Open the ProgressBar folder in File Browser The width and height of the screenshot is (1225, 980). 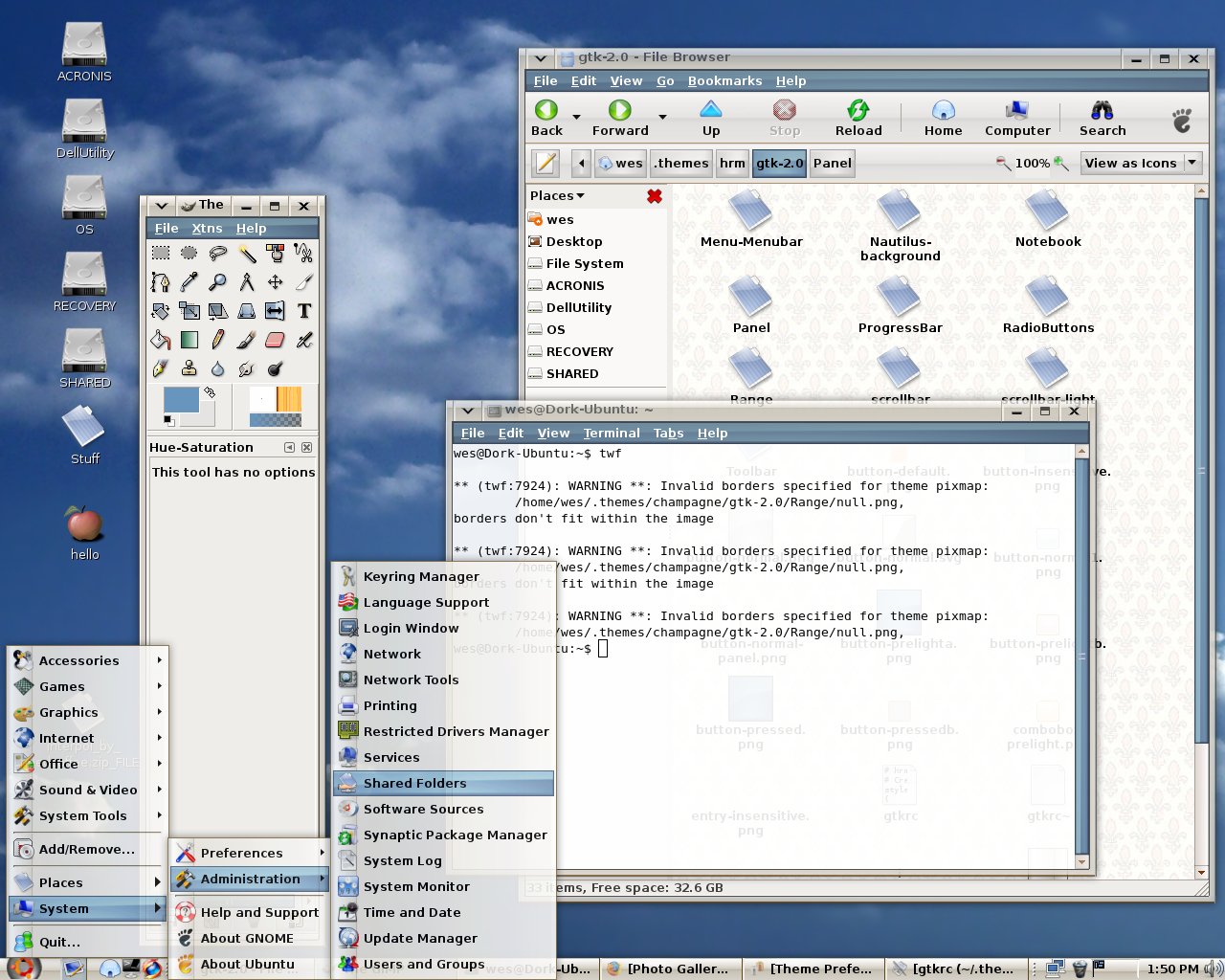(x=900, y=306)
